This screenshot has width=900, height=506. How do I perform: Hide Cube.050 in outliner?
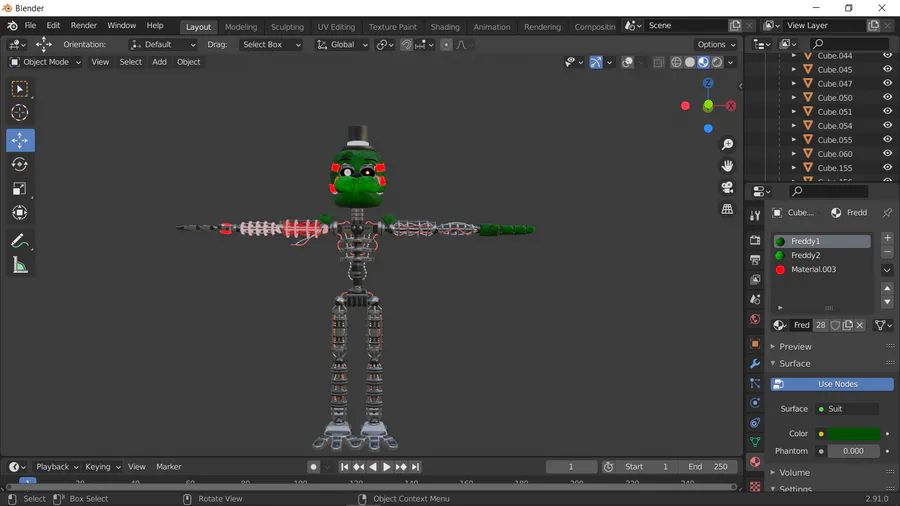pyautogui.click(x=887, y=97)
